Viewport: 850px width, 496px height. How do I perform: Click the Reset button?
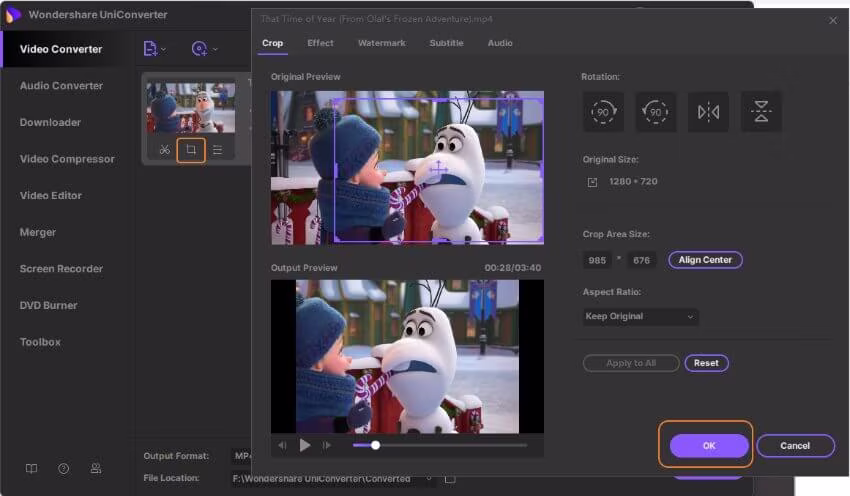(x=706, y=363)
